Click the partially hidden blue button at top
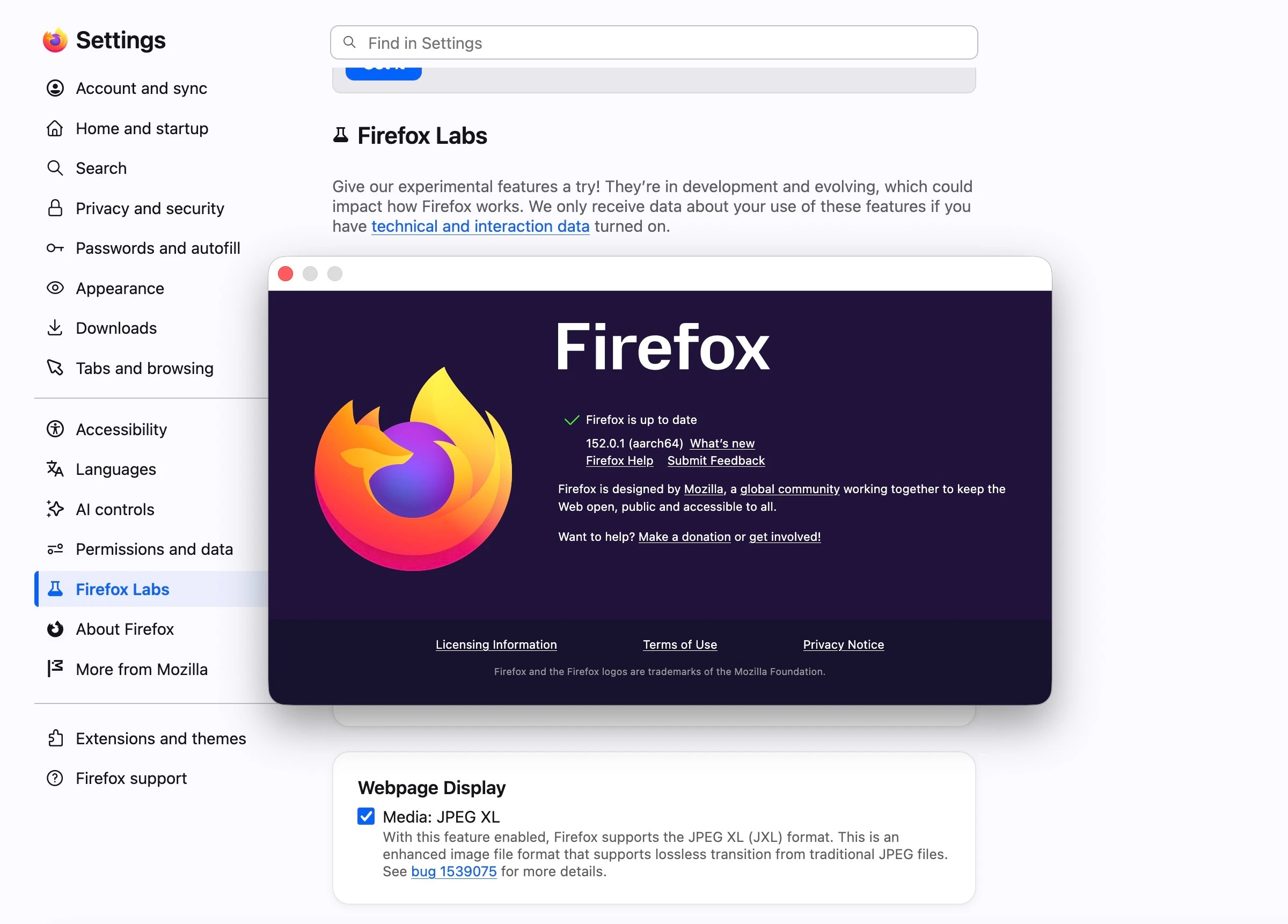This screenshot has width=1288, height=924. (x=383, y=74)
